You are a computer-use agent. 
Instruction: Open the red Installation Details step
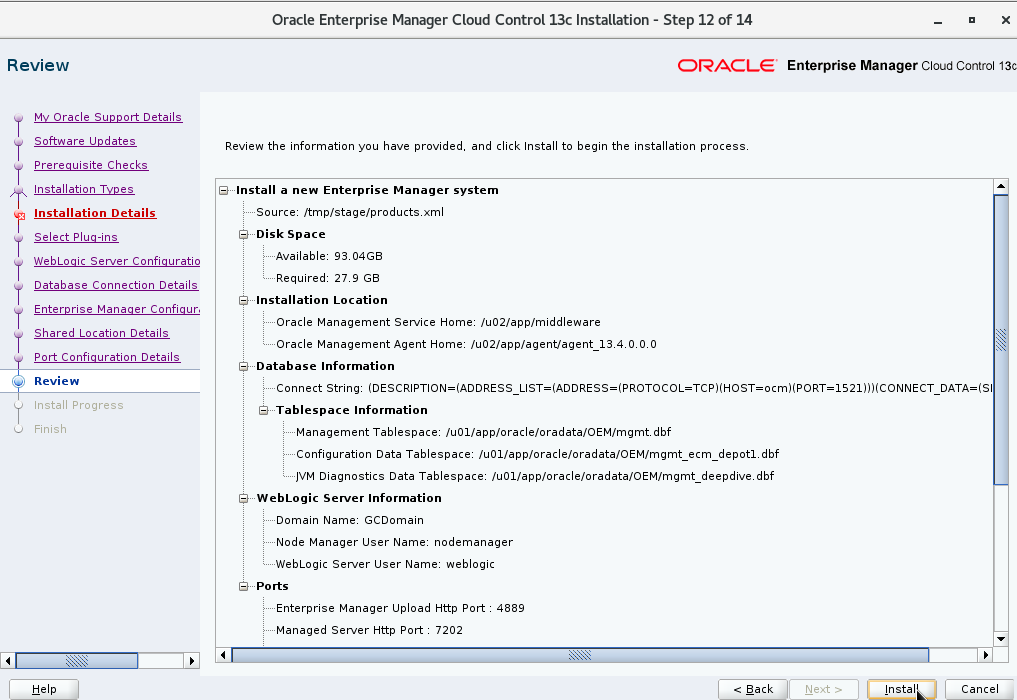(95, 213)
